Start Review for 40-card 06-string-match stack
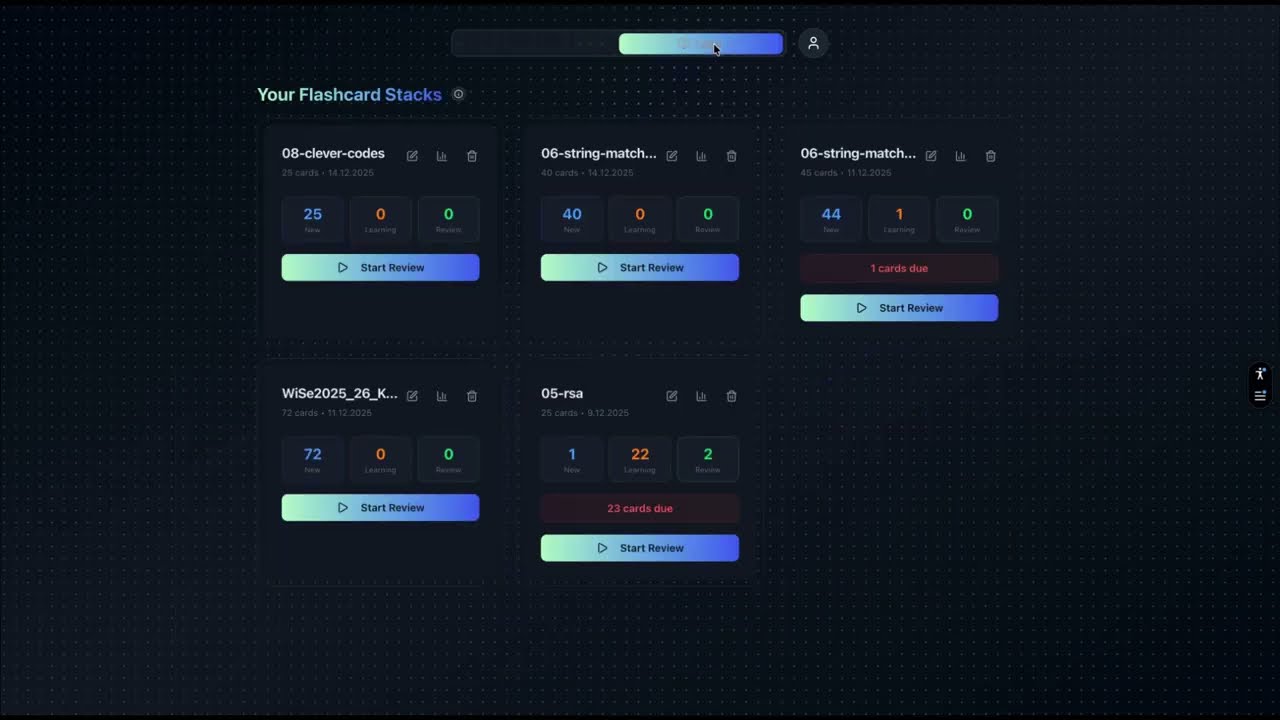The height and width of the screenshot is (720, 1280). click(640, 267)
